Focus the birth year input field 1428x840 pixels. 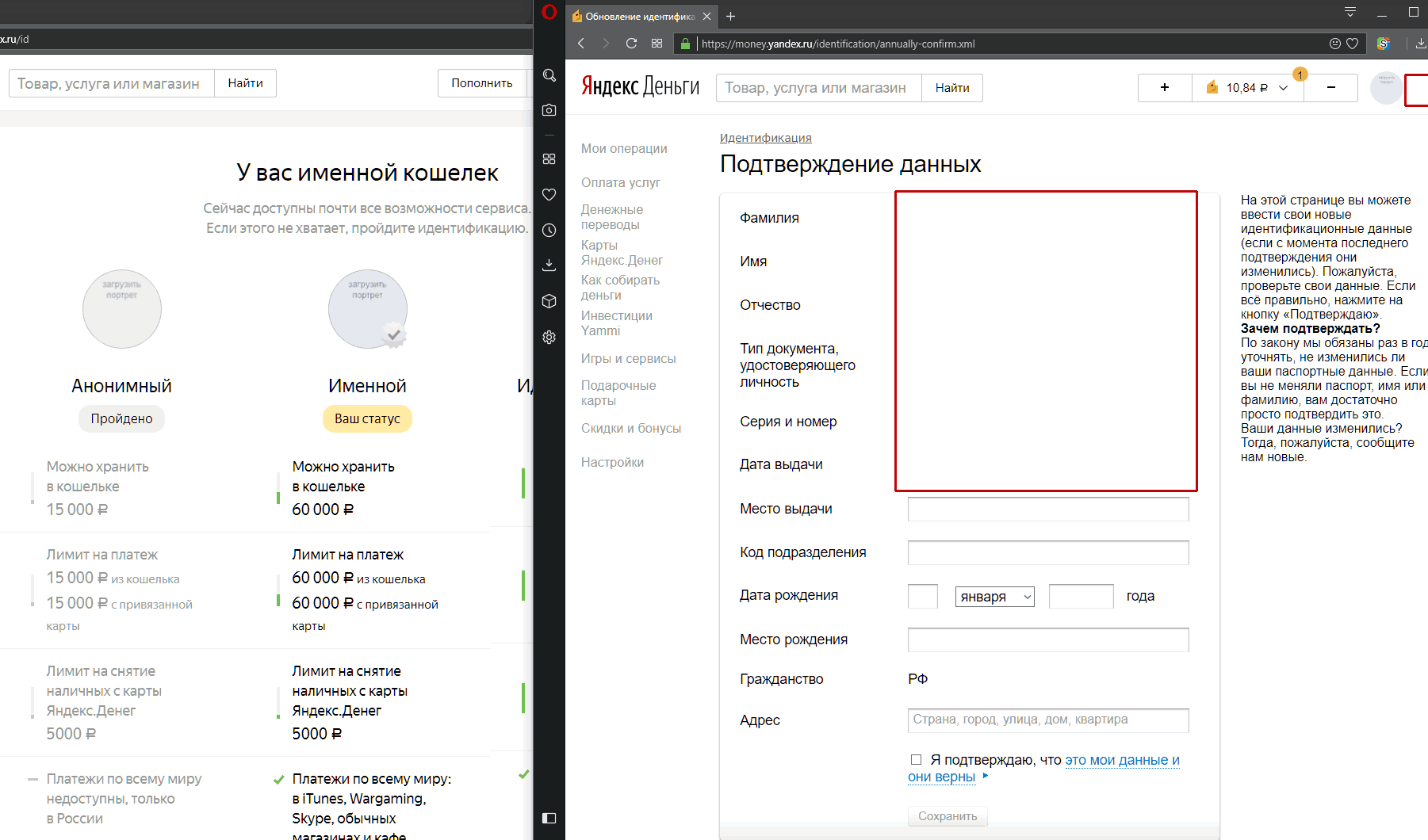pyautogui.click(x=1082, y=597)
